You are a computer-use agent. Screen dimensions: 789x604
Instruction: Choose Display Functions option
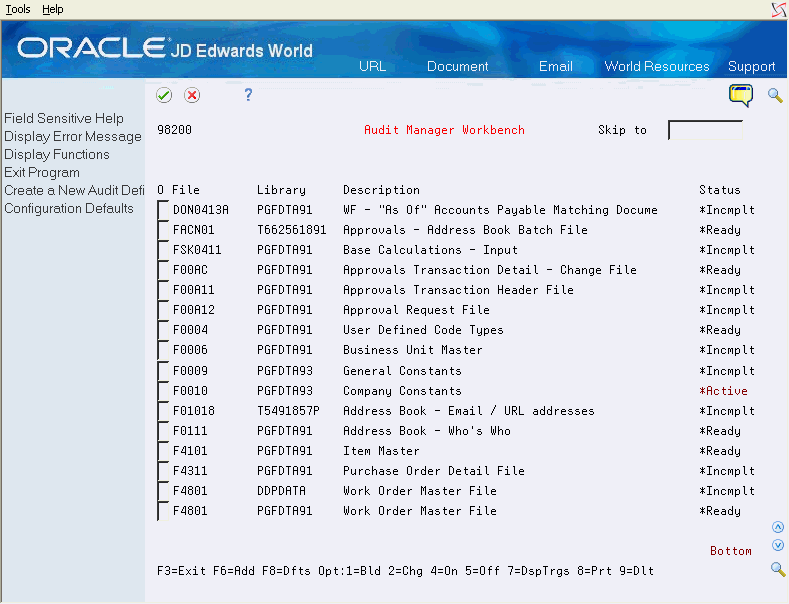point(57,155)
